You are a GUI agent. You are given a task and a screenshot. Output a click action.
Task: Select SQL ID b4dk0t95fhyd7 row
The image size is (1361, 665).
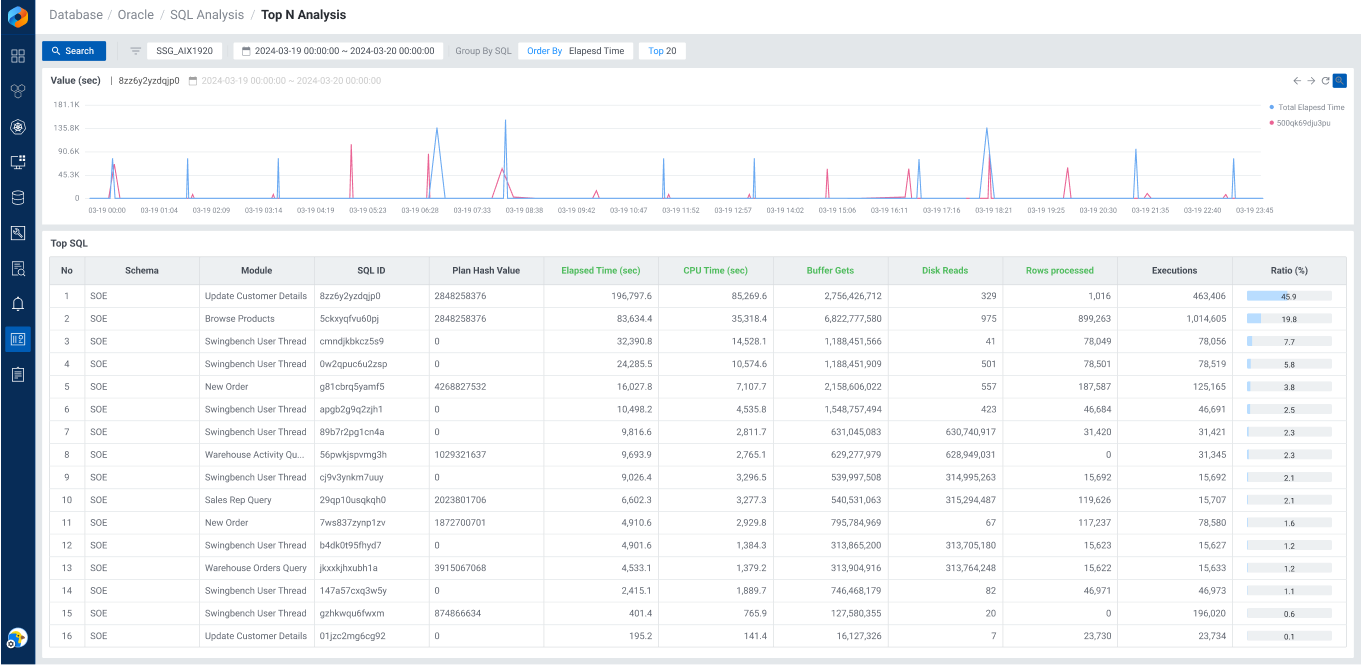[697, 545]
